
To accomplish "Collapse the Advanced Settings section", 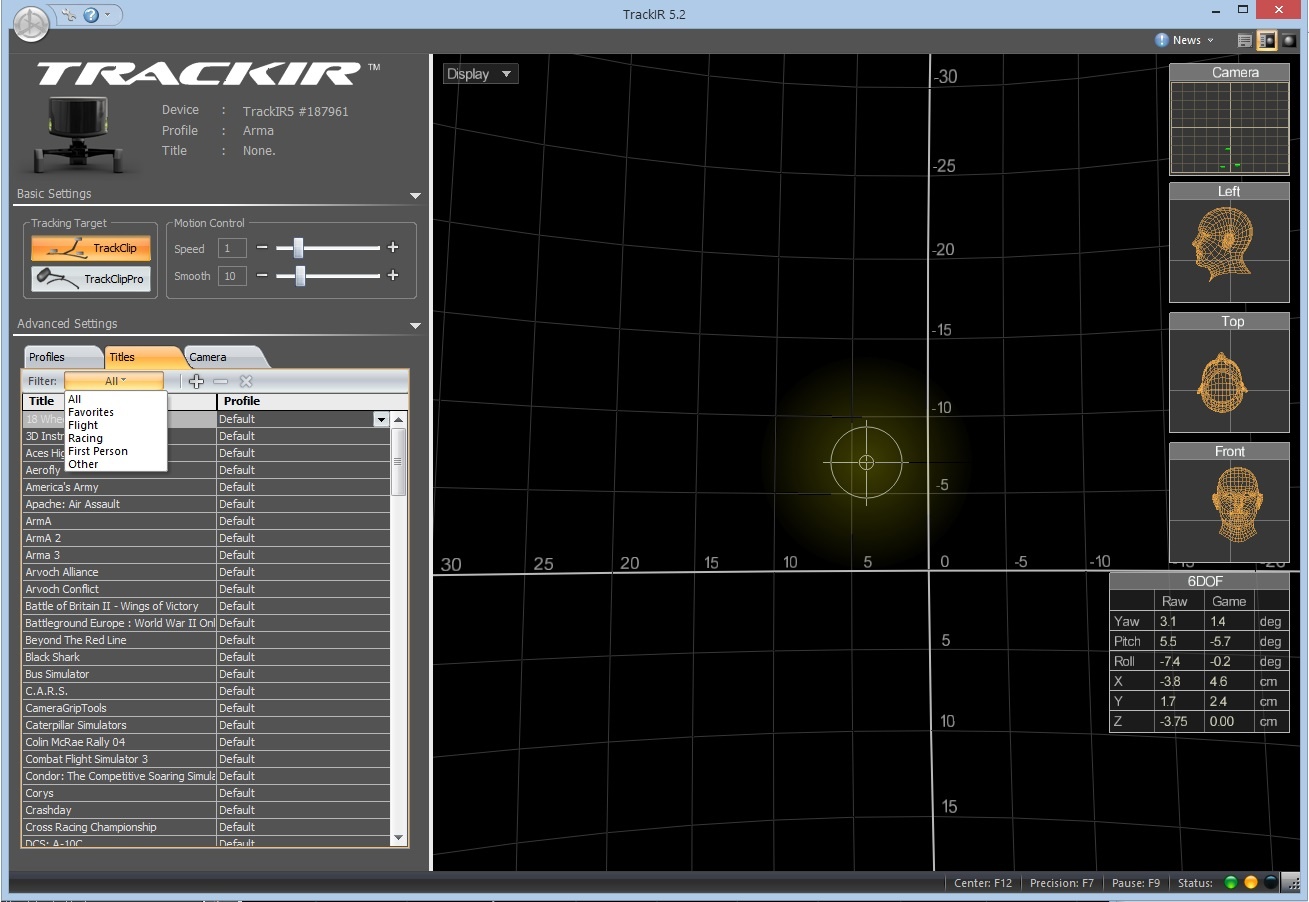I will (415, 326).
